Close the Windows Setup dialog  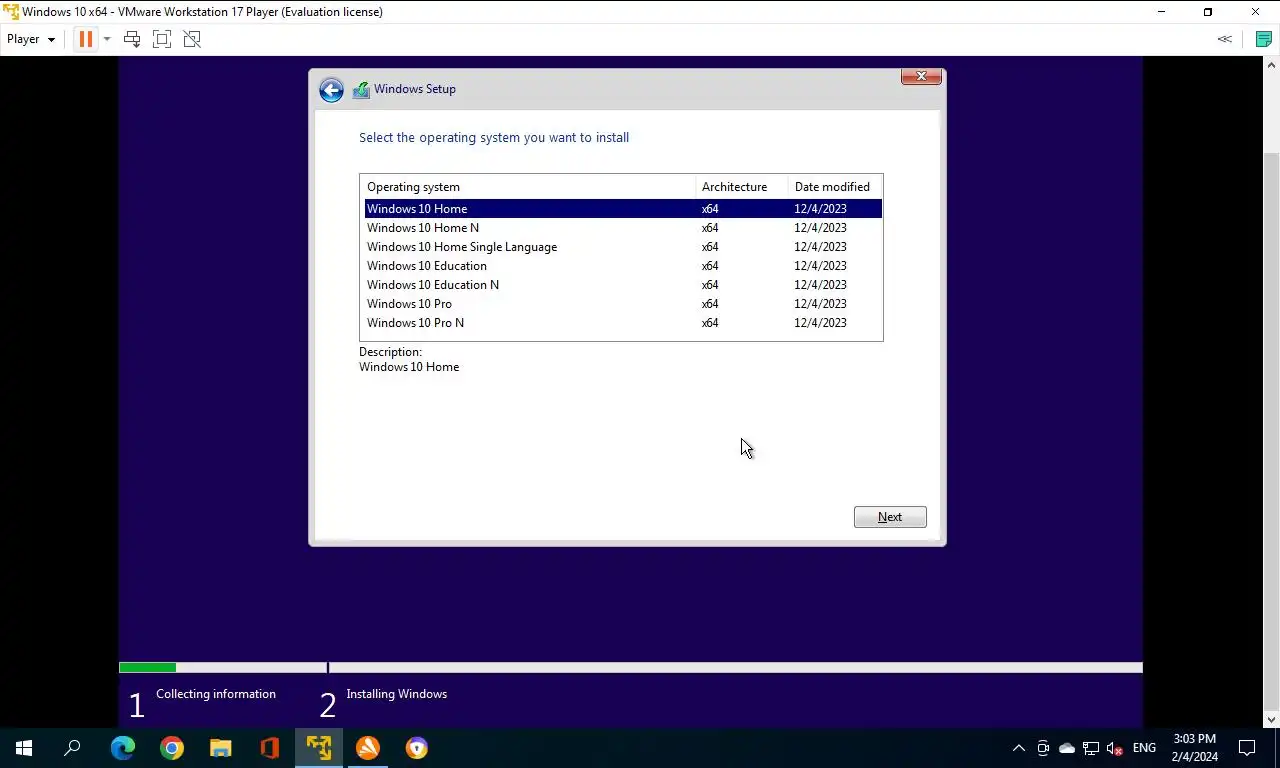click(921, 76)
